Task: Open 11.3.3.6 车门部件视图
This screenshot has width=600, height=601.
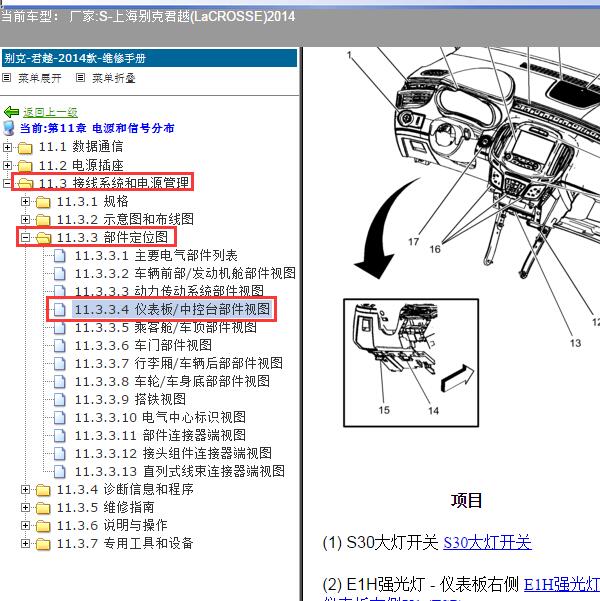Action: pos(143,345)
